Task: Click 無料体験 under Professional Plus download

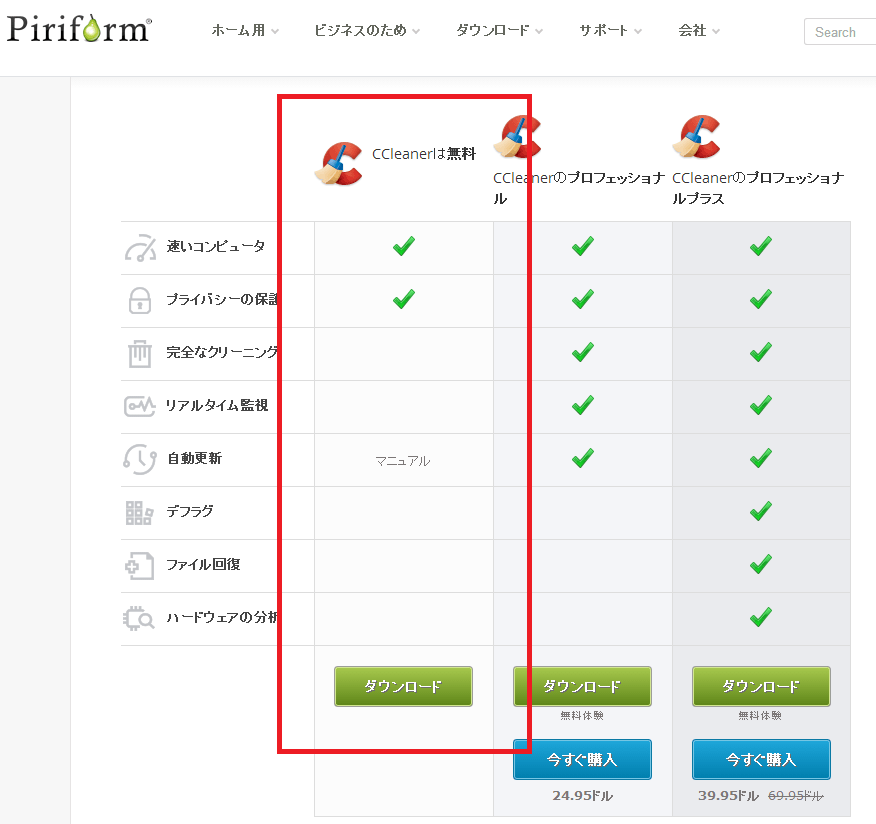Action: click(760, 716)
